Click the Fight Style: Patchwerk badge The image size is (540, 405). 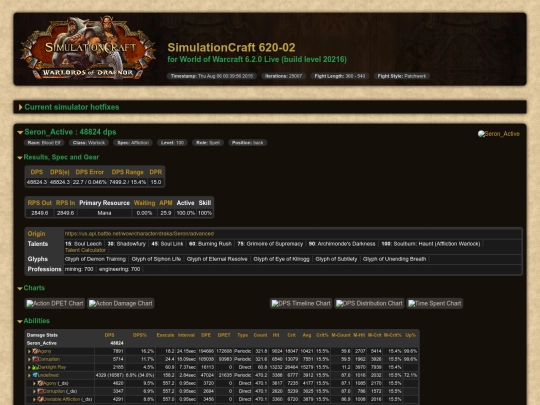pos(402,76)
